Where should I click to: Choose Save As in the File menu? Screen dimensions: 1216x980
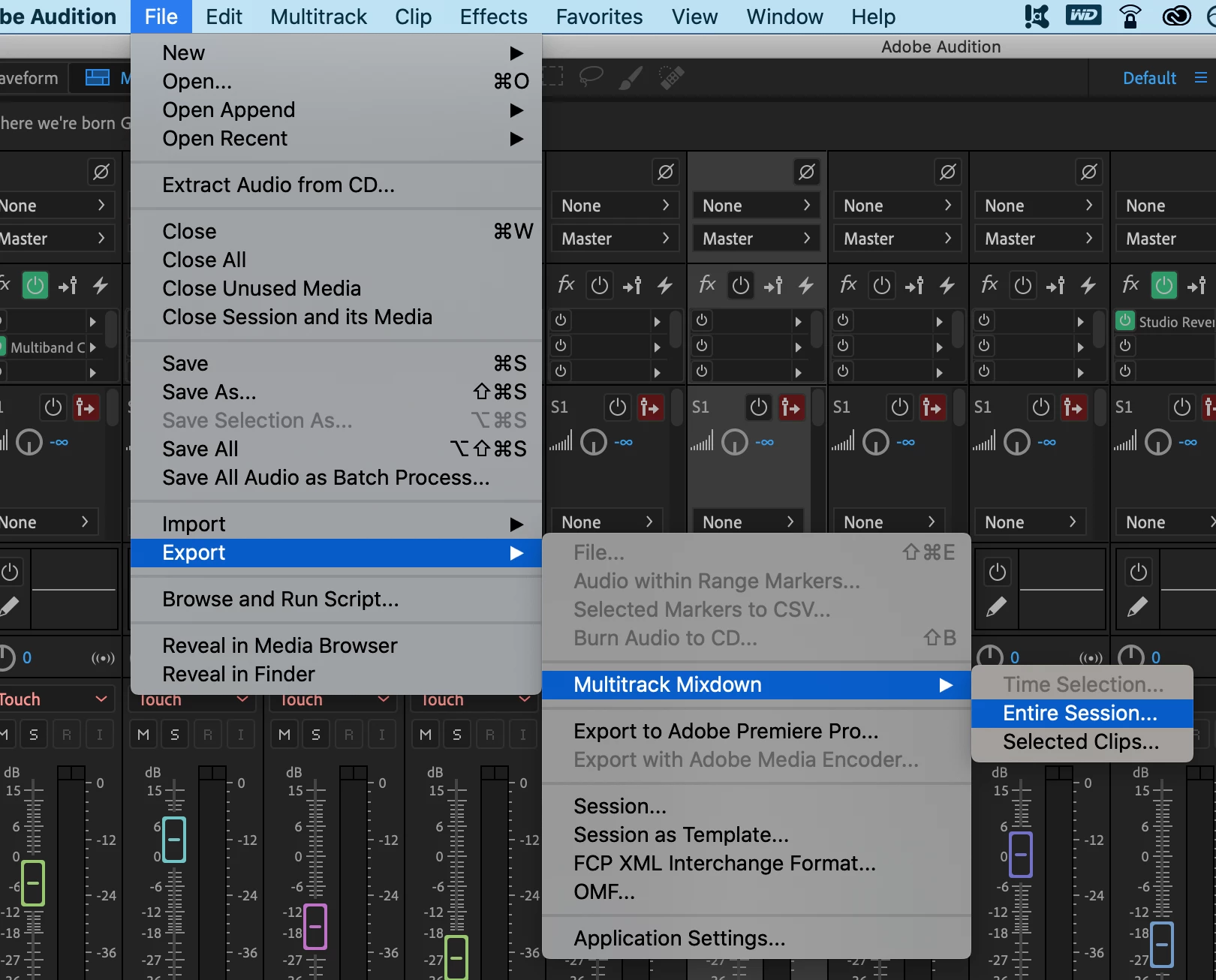(x=336, y=392)
